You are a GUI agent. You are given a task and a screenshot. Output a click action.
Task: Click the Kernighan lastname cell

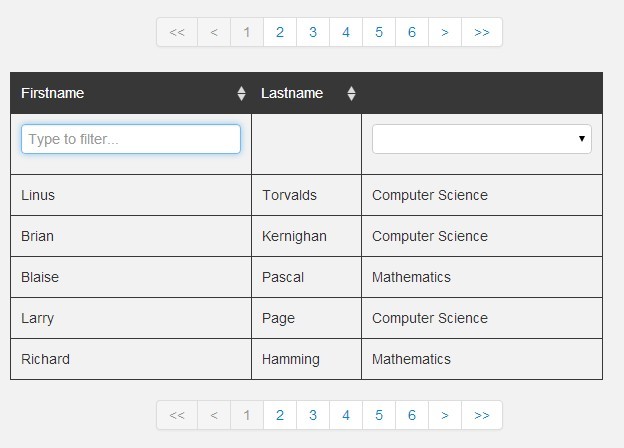tap(306, 236)
